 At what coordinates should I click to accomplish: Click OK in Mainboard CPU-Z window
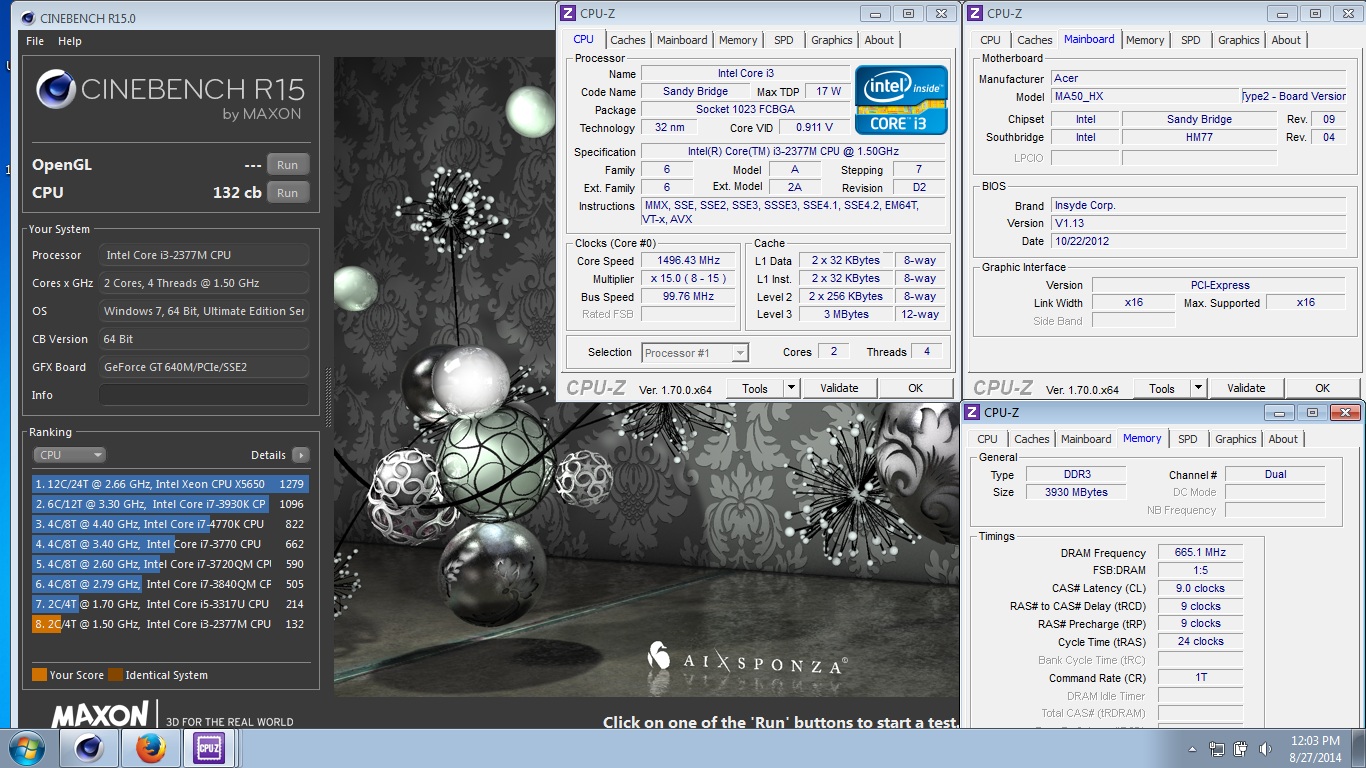tap(1322, 388)
